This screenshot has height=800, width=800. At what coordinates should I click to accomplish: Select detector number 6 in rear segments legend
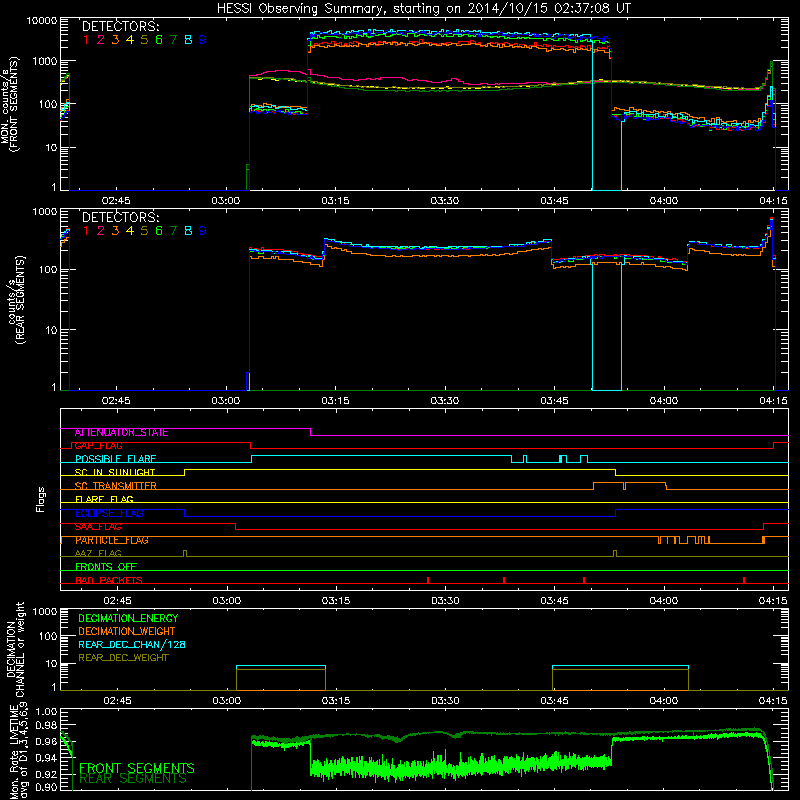[x=159, y=231]
